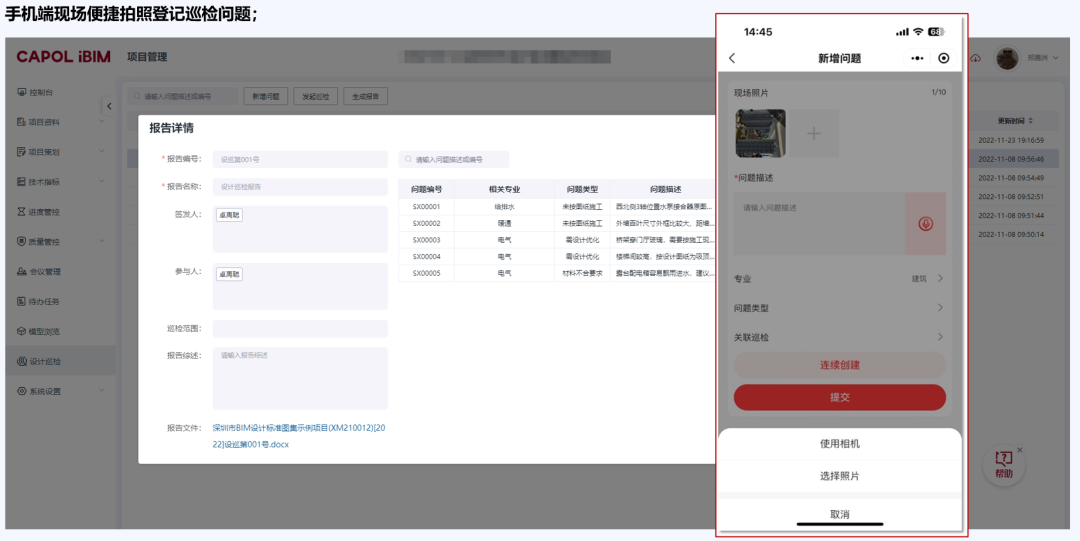Click the back arrow in 新增问题 header
1080x541 pixels.
coord(732,59)
